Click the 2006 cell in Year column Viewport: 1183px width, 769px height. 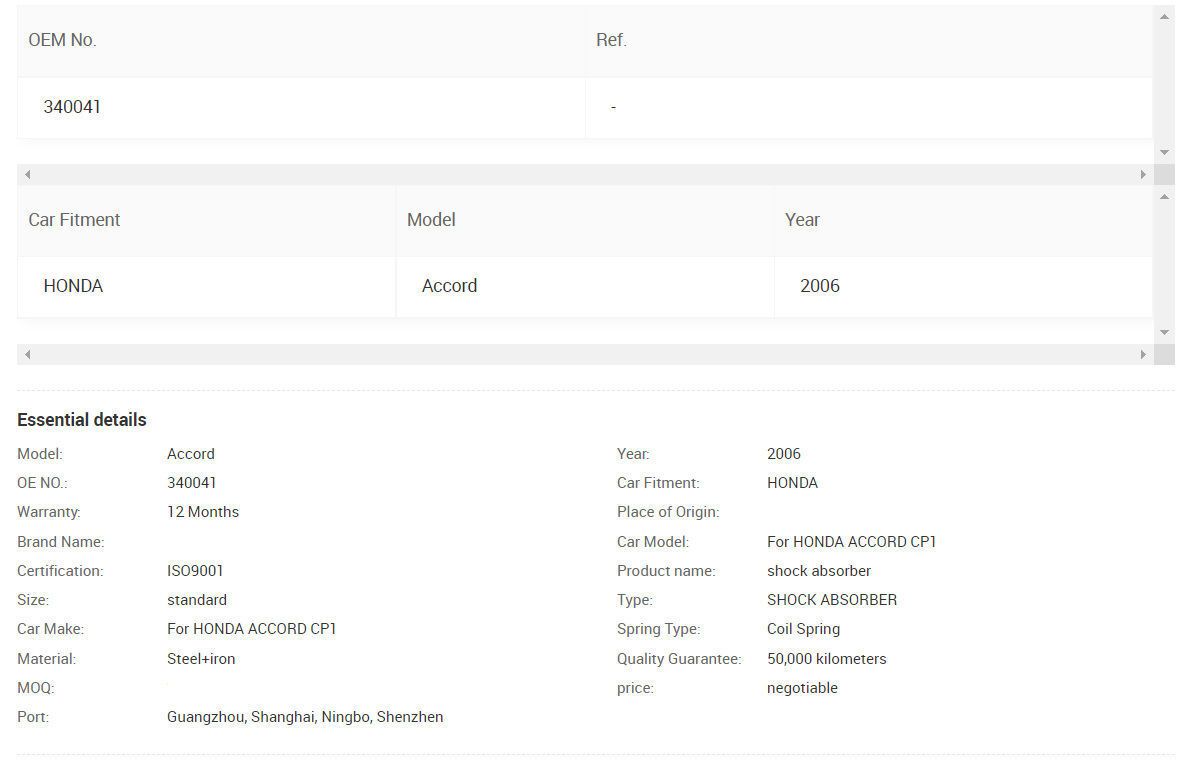point(819,286)
